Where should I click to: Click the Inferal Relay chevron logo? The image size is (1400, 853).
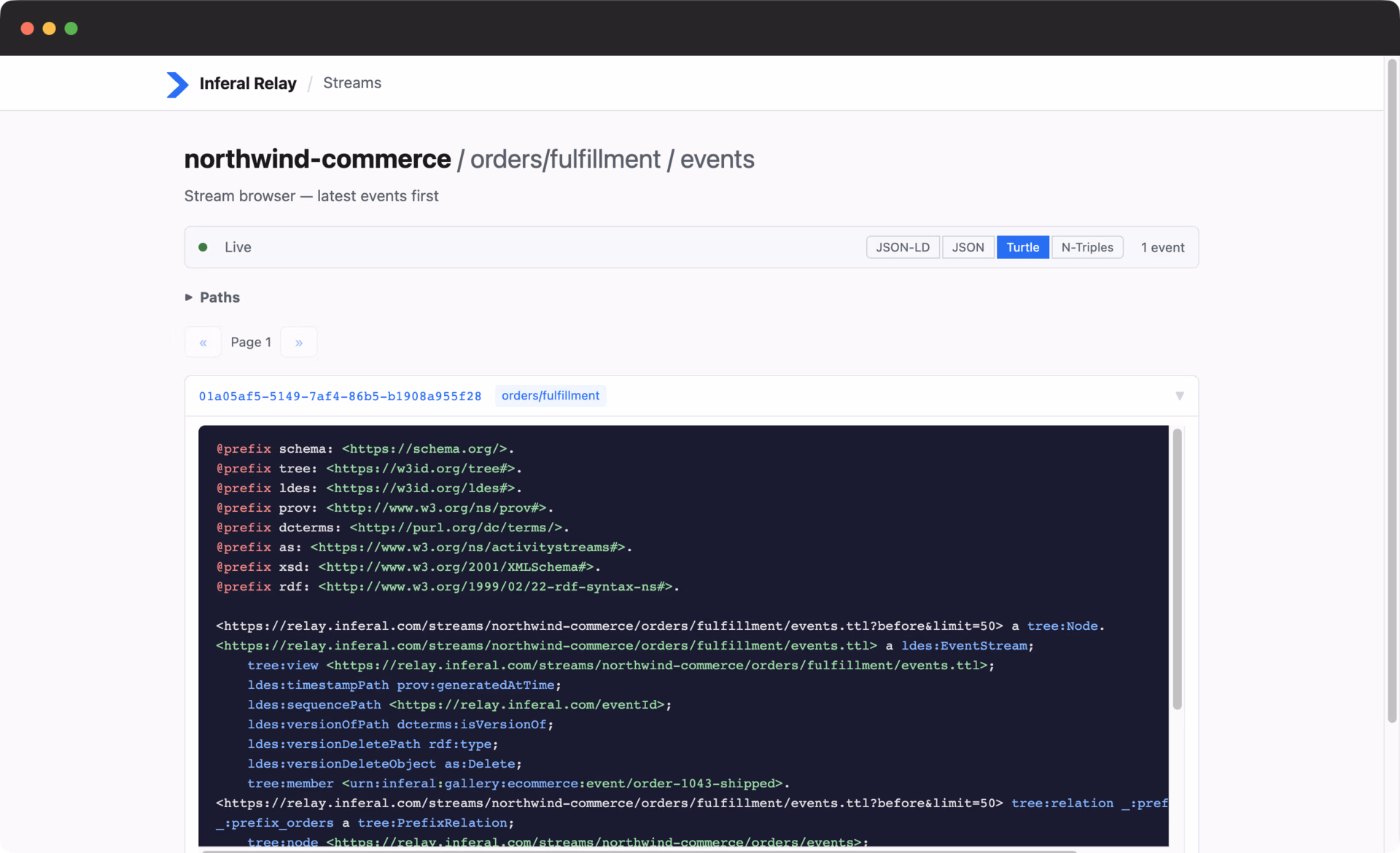point(177,84)
